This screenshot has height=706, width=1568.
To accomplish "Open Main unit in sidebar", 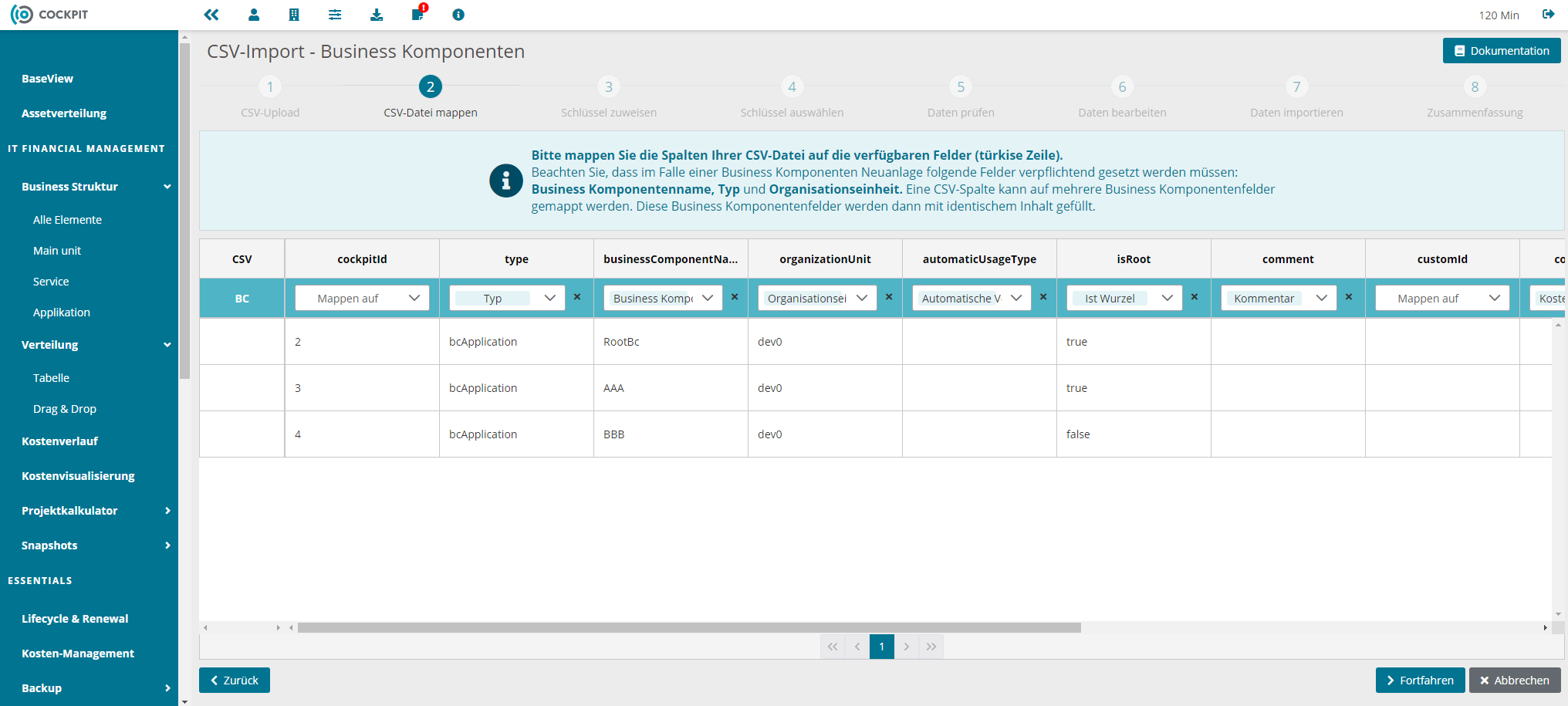I will coord(57,251).
